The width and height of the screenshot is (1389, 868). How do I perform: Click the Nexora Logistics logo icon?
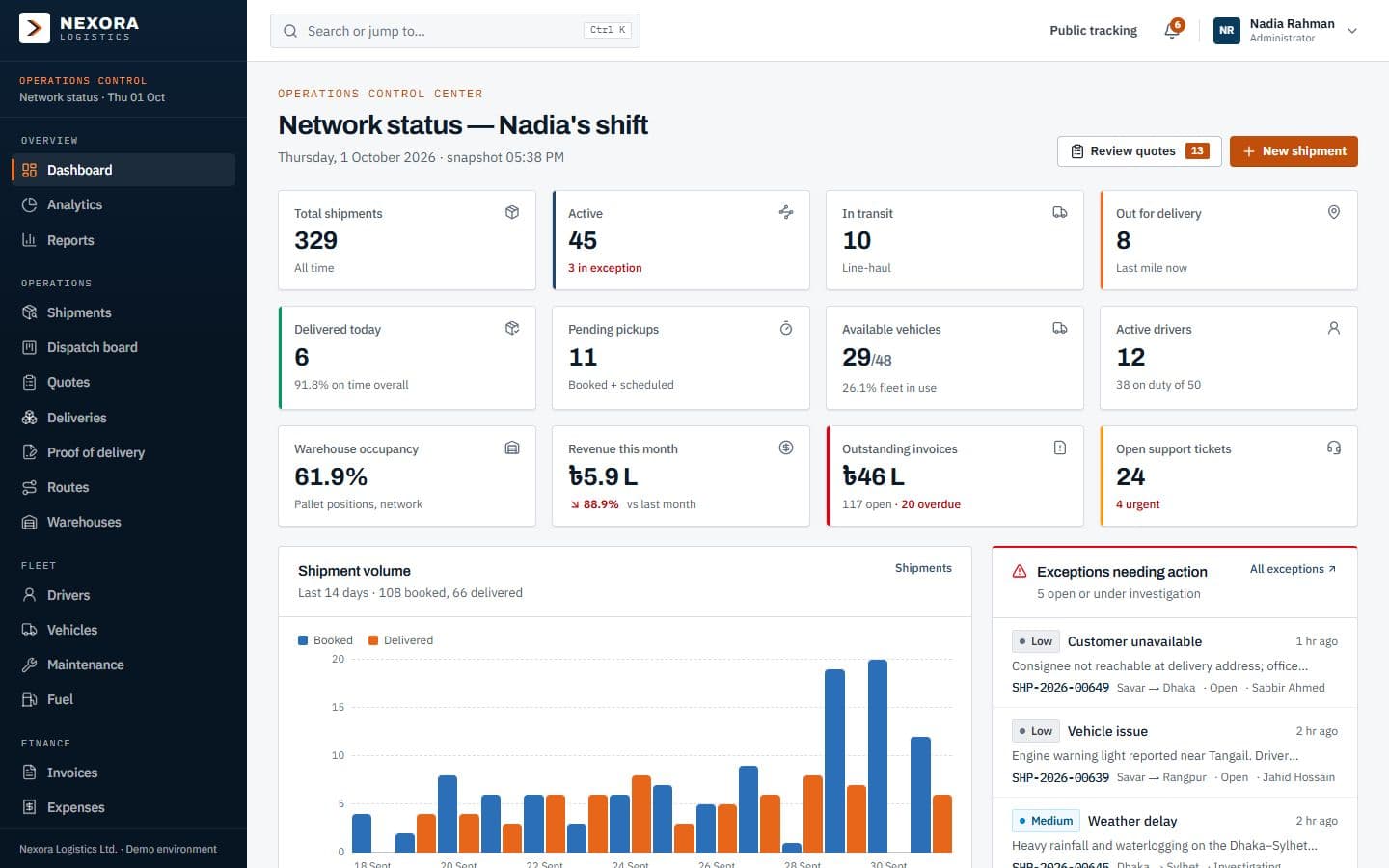35,28
